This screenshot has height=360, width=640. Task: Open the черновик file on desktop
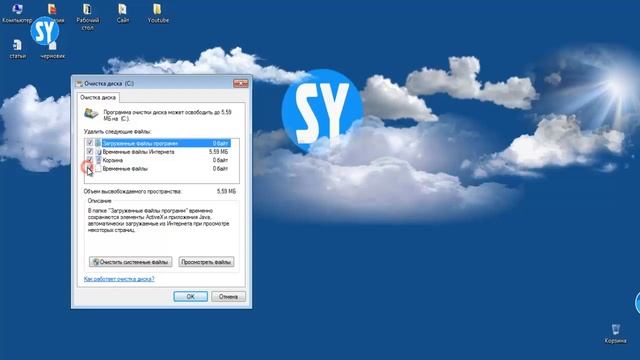[x=52, y=51]
